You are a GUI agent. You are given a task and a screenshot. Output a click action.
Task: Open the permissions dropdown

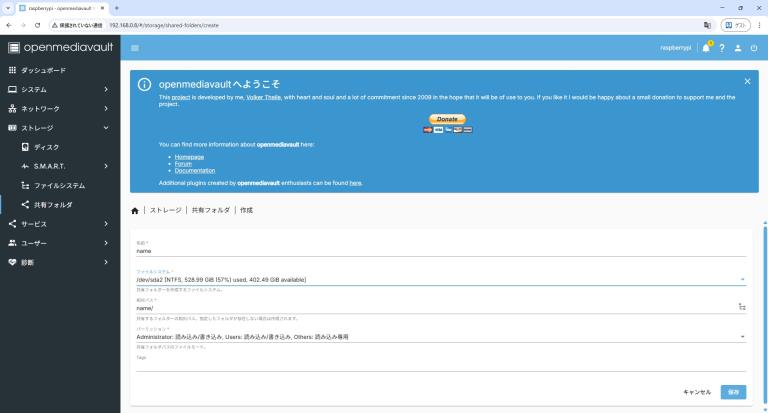(x=441, y=337)
